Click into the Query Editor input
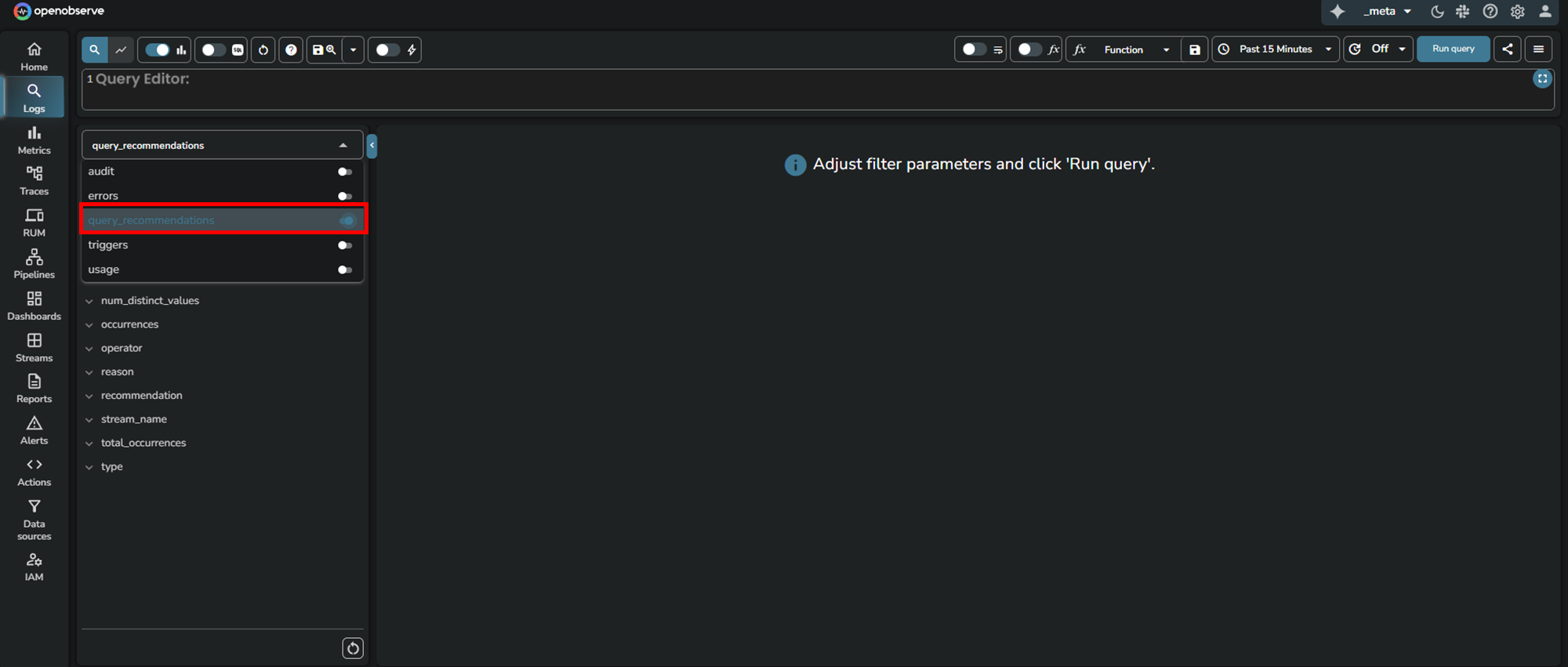 [x=818, y=89]
